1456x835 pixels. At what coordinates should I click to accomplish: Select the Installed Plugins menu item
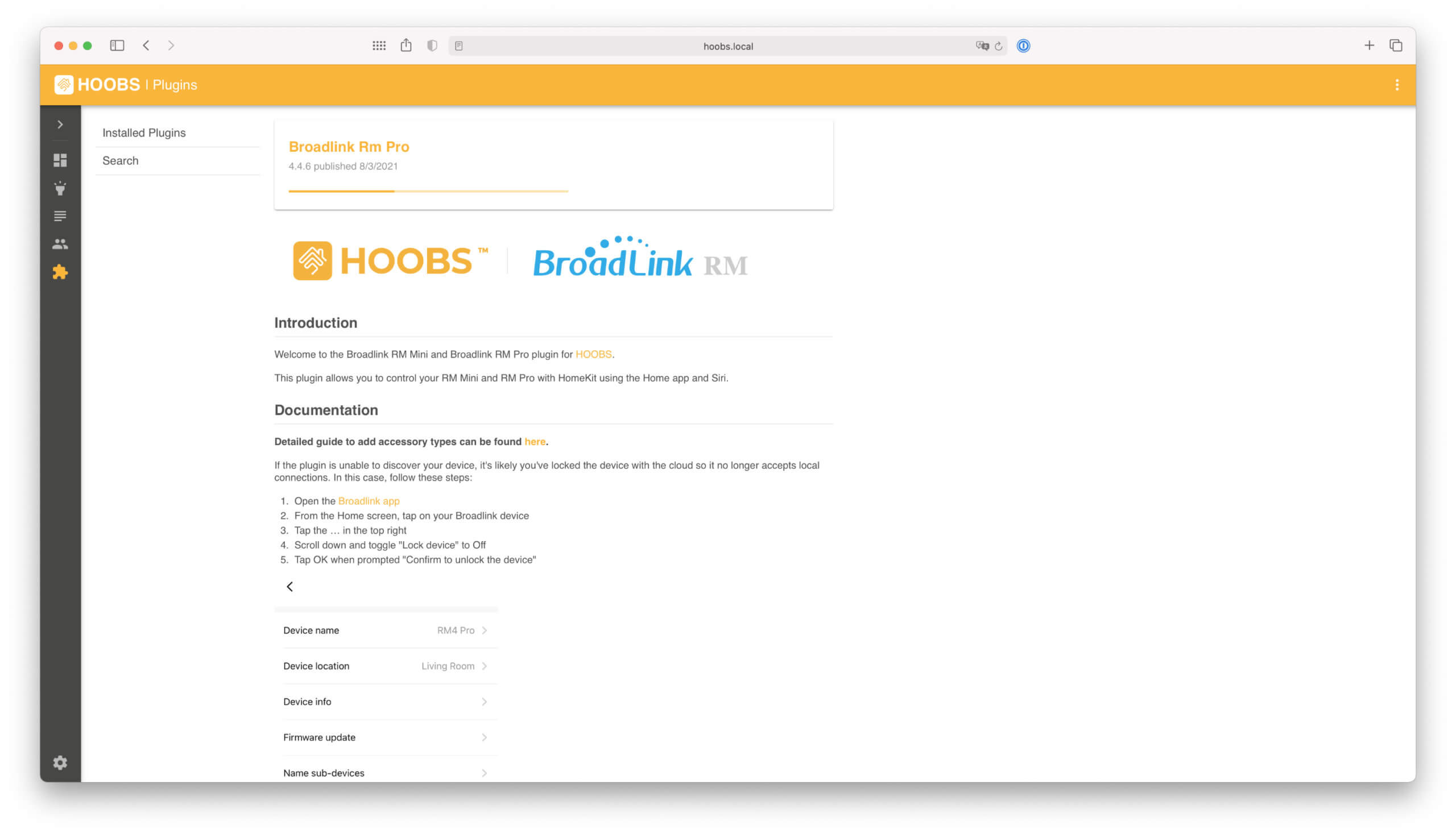pos(144,131)
